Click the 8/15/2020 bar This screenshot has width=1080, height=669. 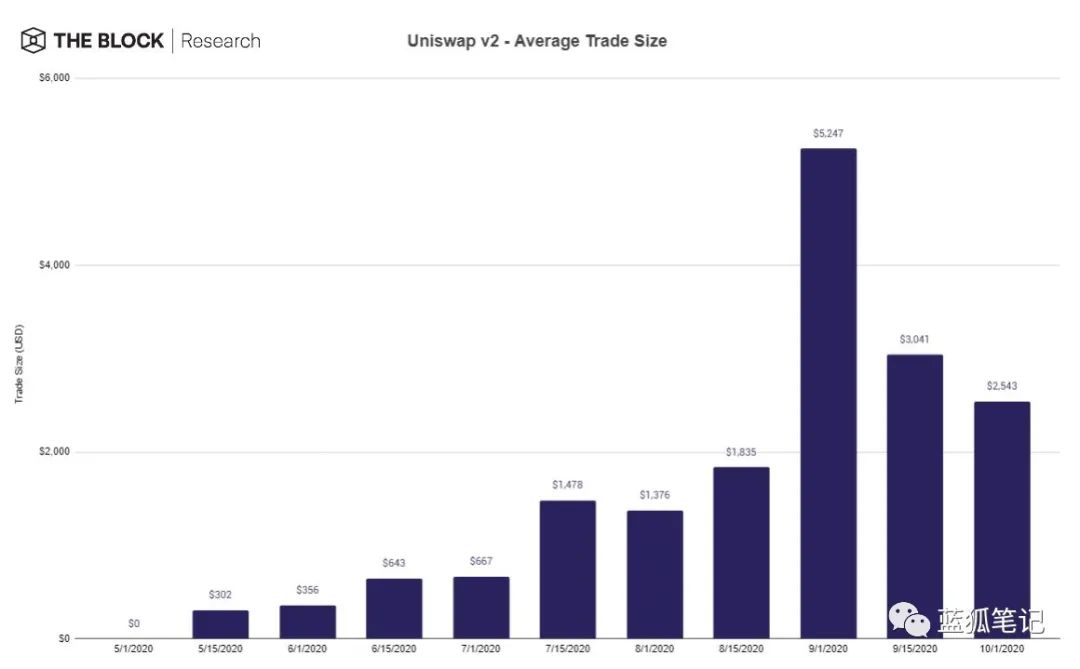741,552
